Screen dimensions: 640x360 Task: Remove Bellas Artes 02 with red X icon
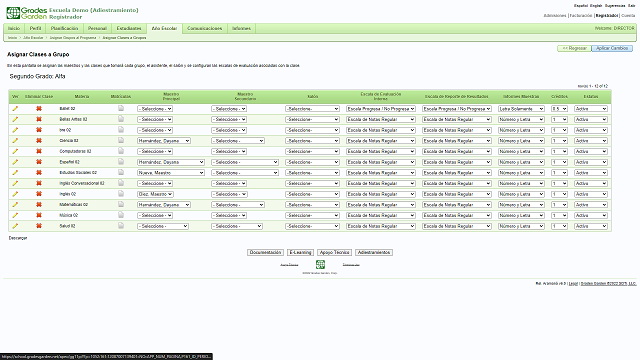(39, 119)
